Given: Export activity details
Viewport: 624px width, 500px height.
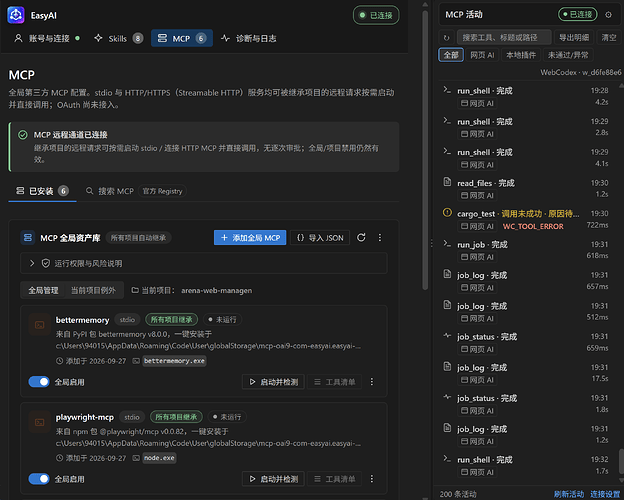Looking at the screenshot, I should tap(573, 37).
